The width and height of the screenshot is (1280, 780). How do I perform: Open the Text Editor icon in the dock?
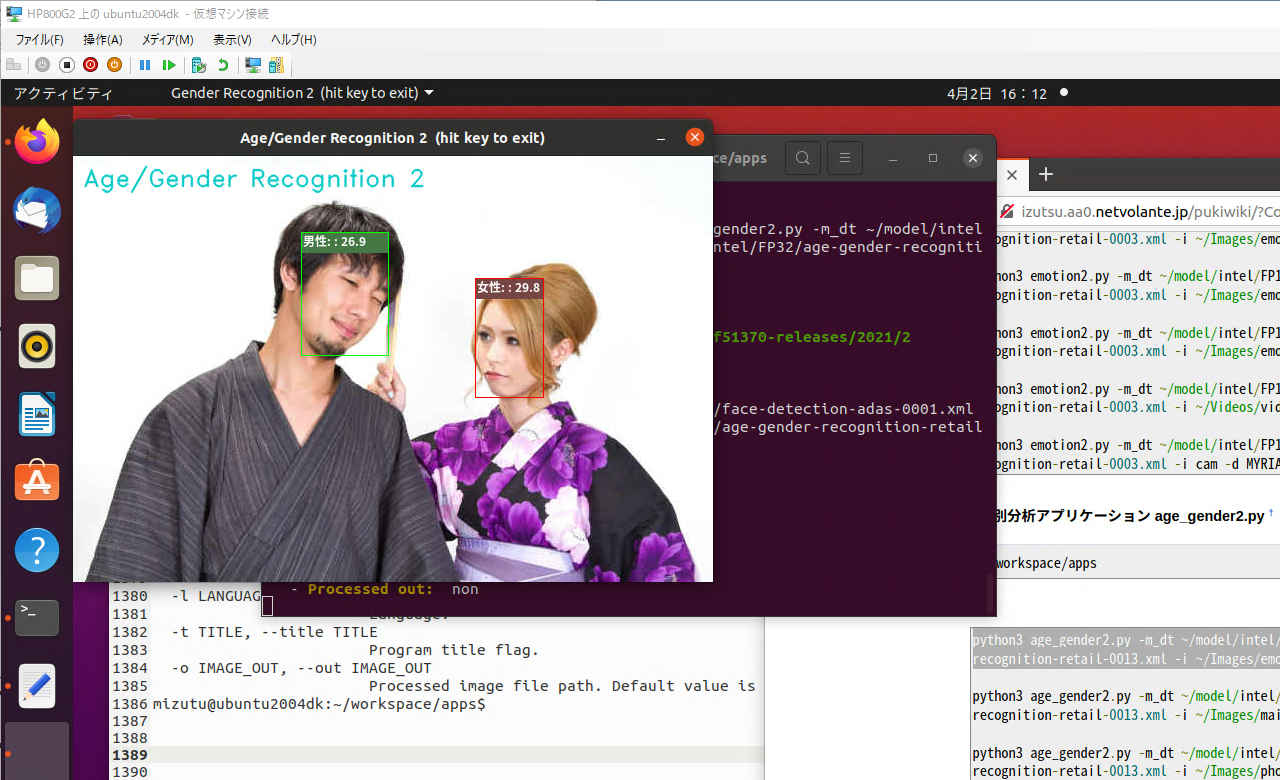point(37,686)
